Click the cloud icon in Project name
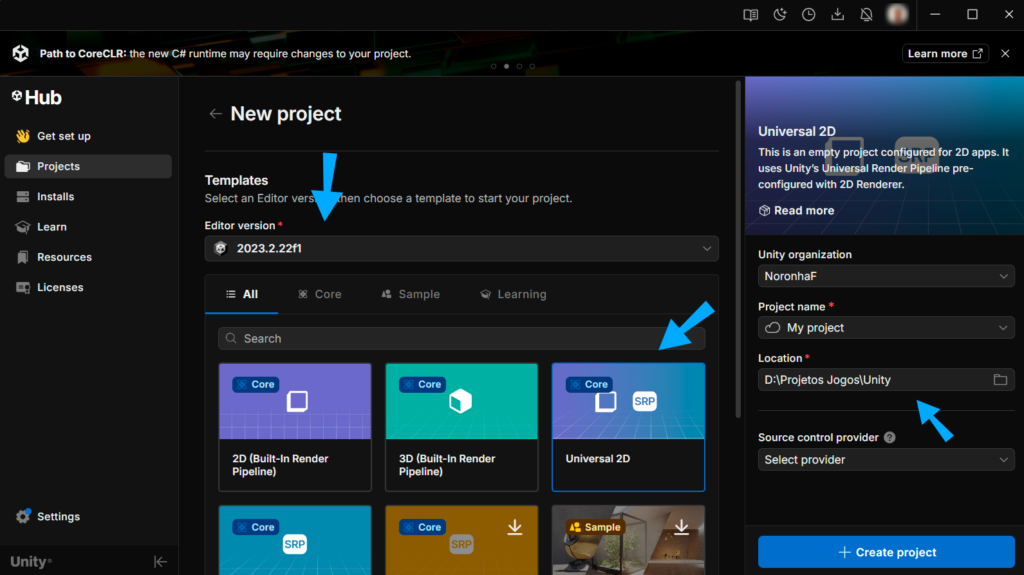The image size is (1024, 575). 773,328
